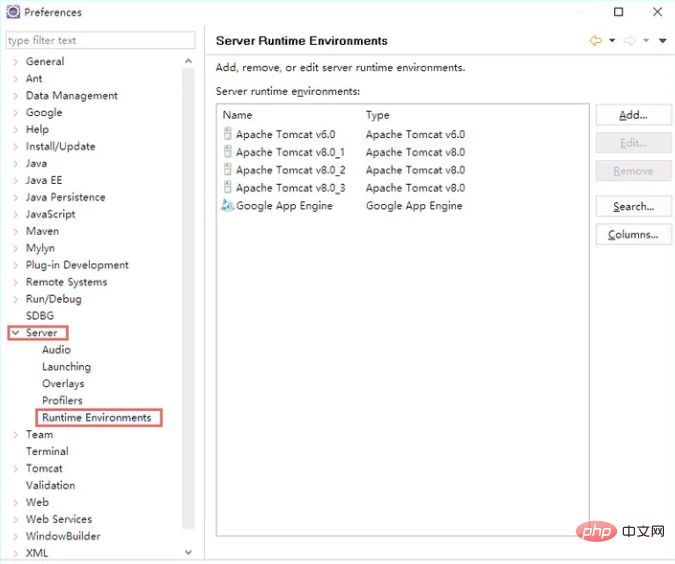The height and width of the screenshot is (564, 675).
Task: Click the forward navigation arrow icon
Action: 630,41
